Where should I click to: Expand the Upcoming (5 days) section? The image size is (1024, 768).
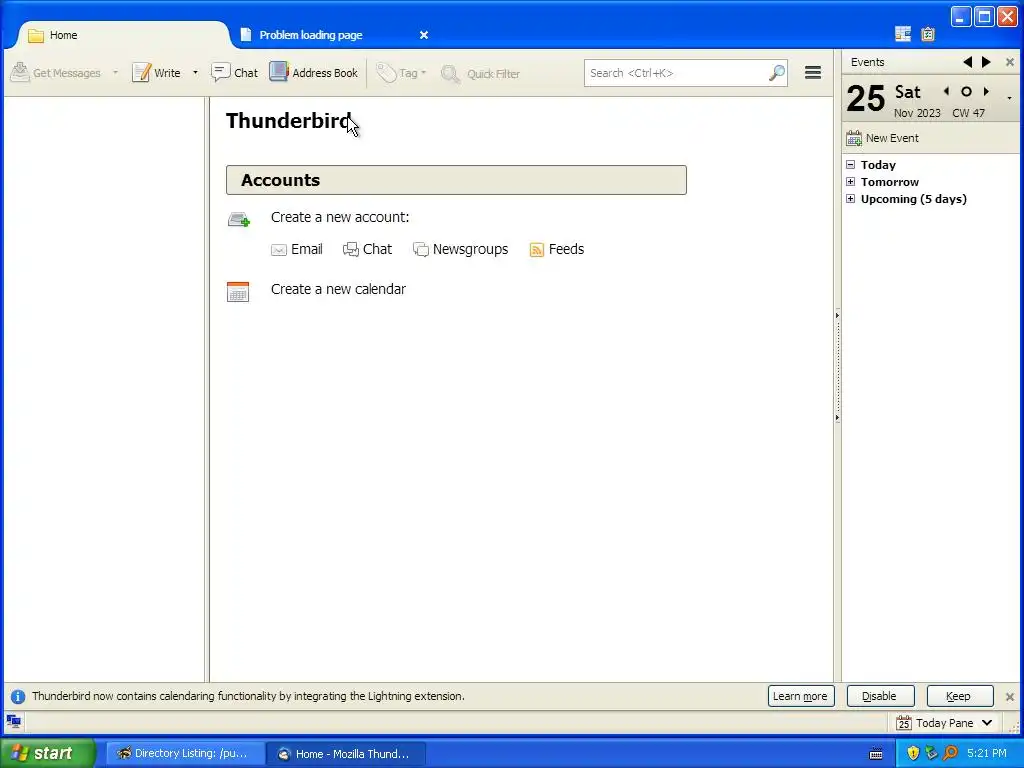(x=850, y=199)
